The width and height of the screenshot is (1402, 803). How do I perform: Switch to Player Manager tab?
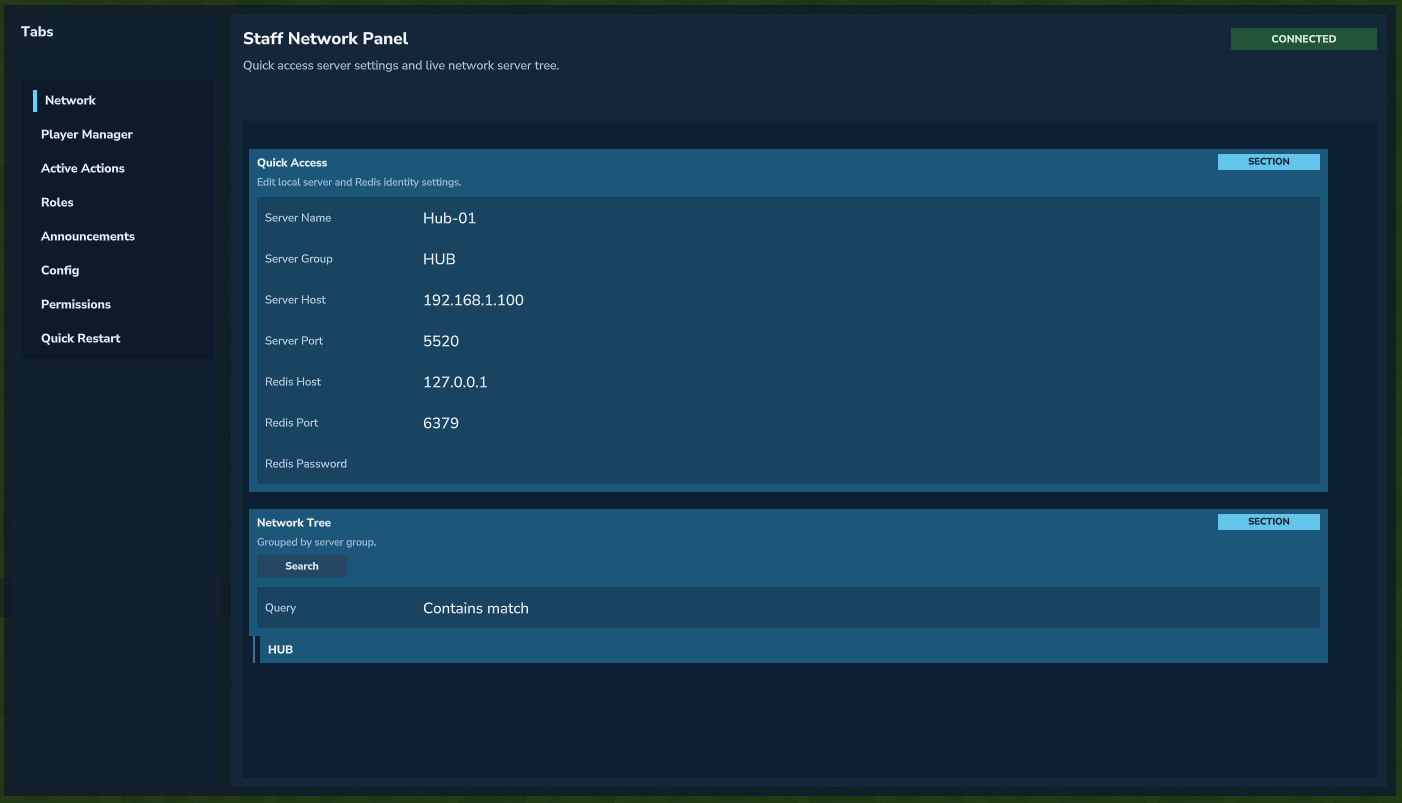point(87,135)
